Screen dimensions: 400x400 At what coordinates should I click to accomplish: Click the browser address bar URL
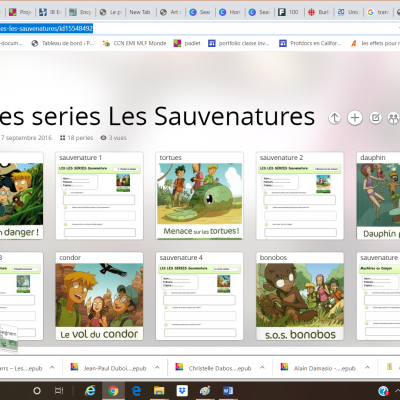(x=46, y=29)
